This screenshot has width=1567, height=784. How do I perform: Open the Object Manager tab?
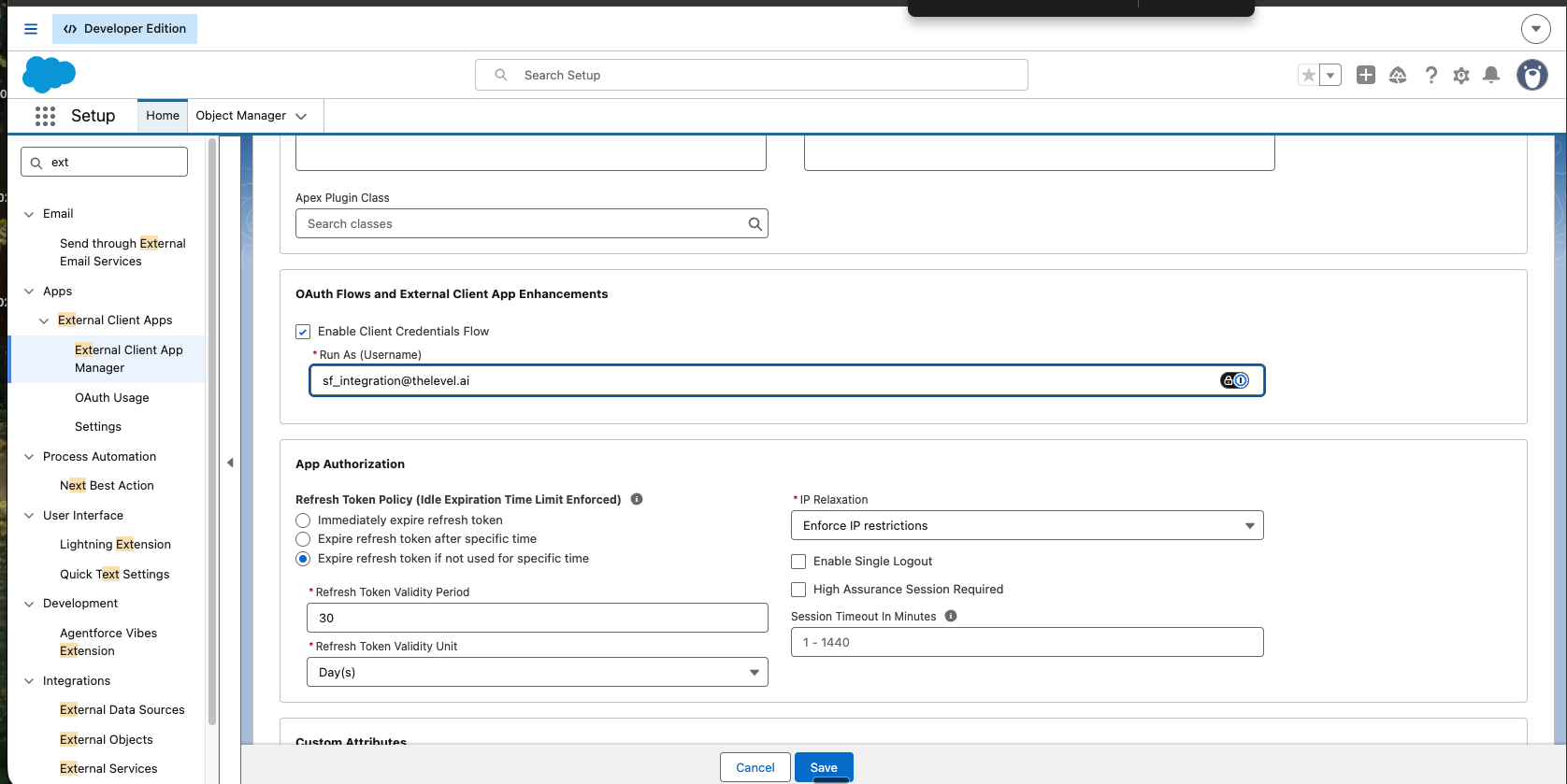click(x=241, y=116)
